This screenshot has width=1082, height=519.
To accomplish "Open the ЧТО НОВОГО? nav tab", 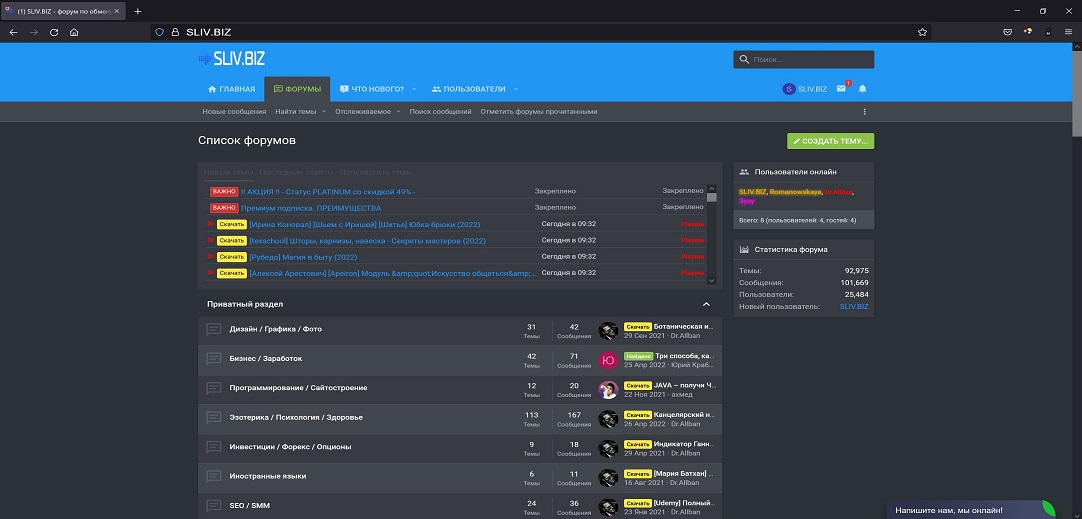I will 372,89.
